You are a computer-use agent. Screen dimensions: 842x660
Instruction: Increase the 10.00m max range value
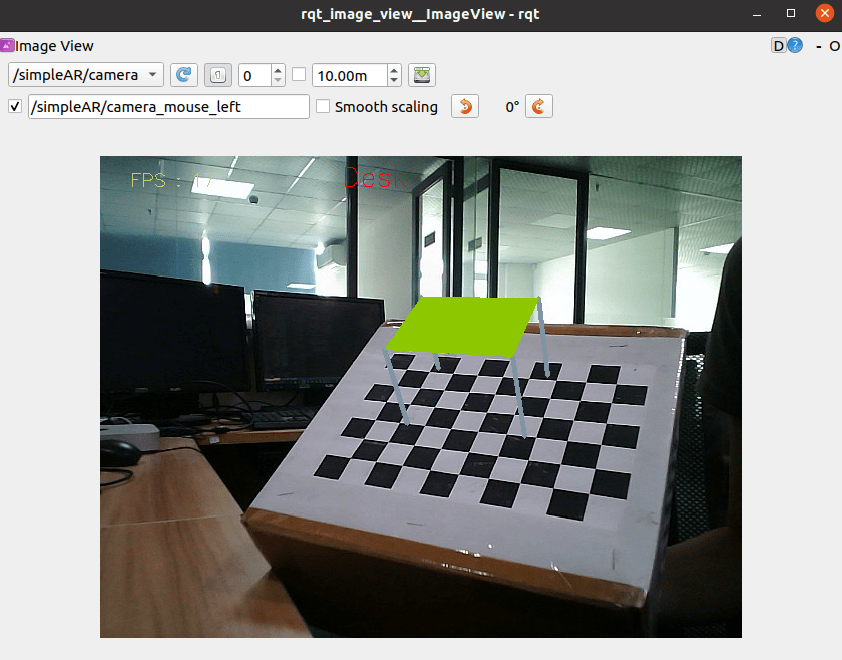[x=394, y=69]
